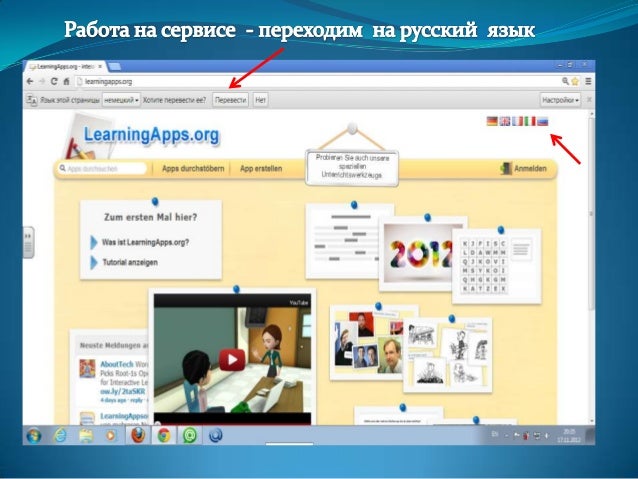Reload the learningapps.org page
Viewport: 638px width, 479px height.
54,81
